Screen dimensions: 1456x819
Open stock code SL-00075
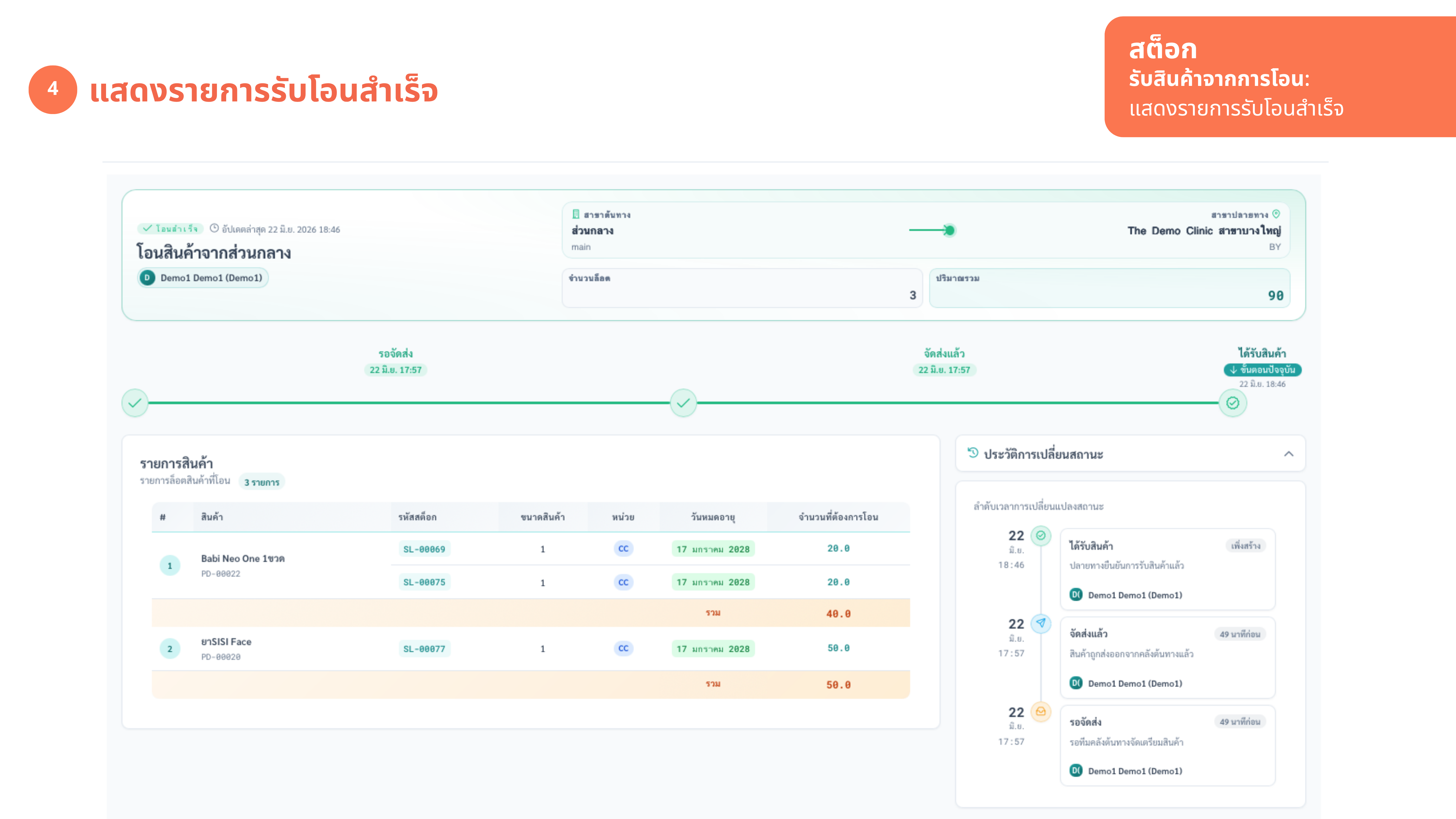(424, 582)
